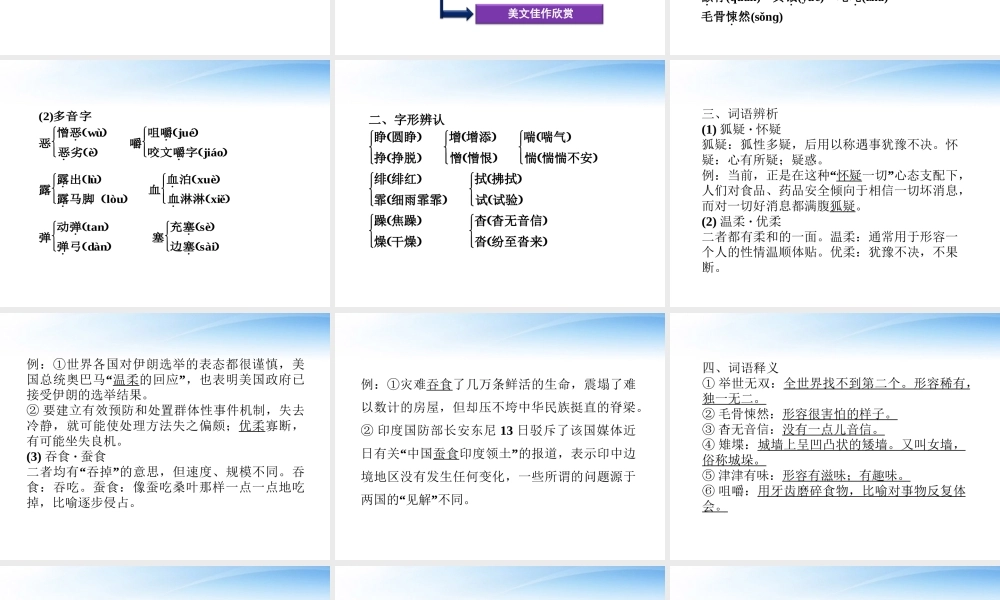This screenshot has height=600, width=1000.
Task: Select the definition line ⑥ 咀嚼
Action: (834, 499)
